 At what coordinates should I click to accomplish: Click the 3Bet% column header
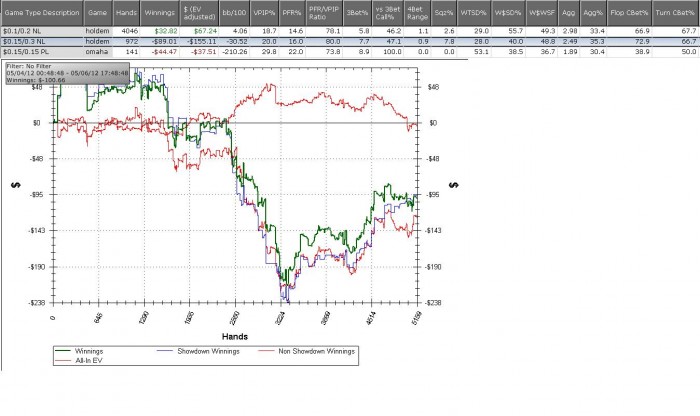[357, 13]
